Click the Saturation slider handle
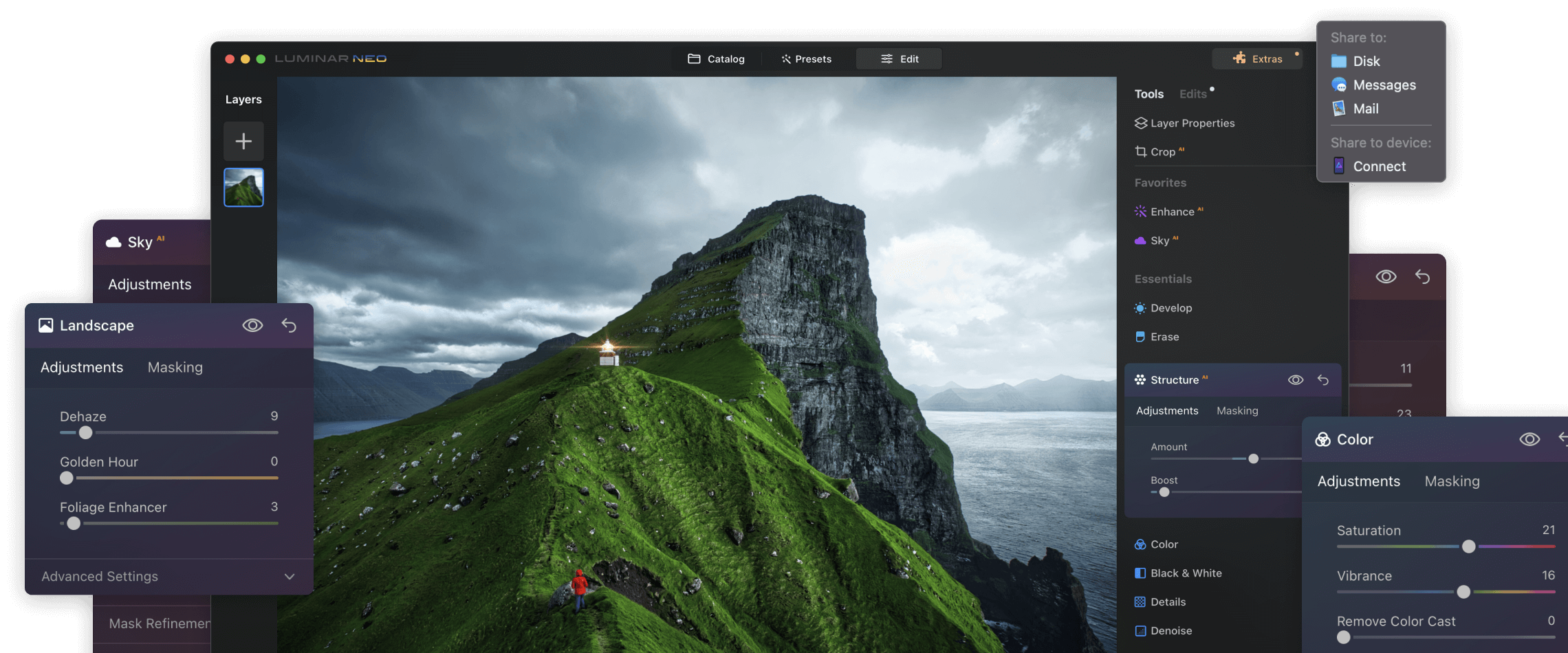 tap(1469, 546)
